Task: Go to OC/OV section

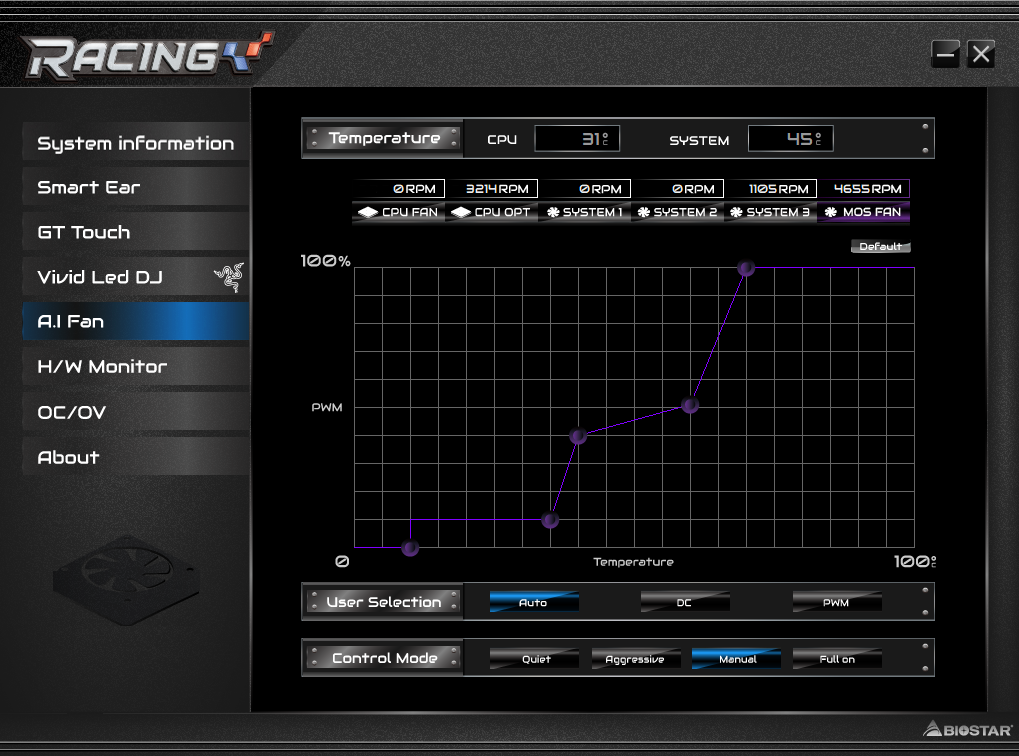Action: (136, 412)
